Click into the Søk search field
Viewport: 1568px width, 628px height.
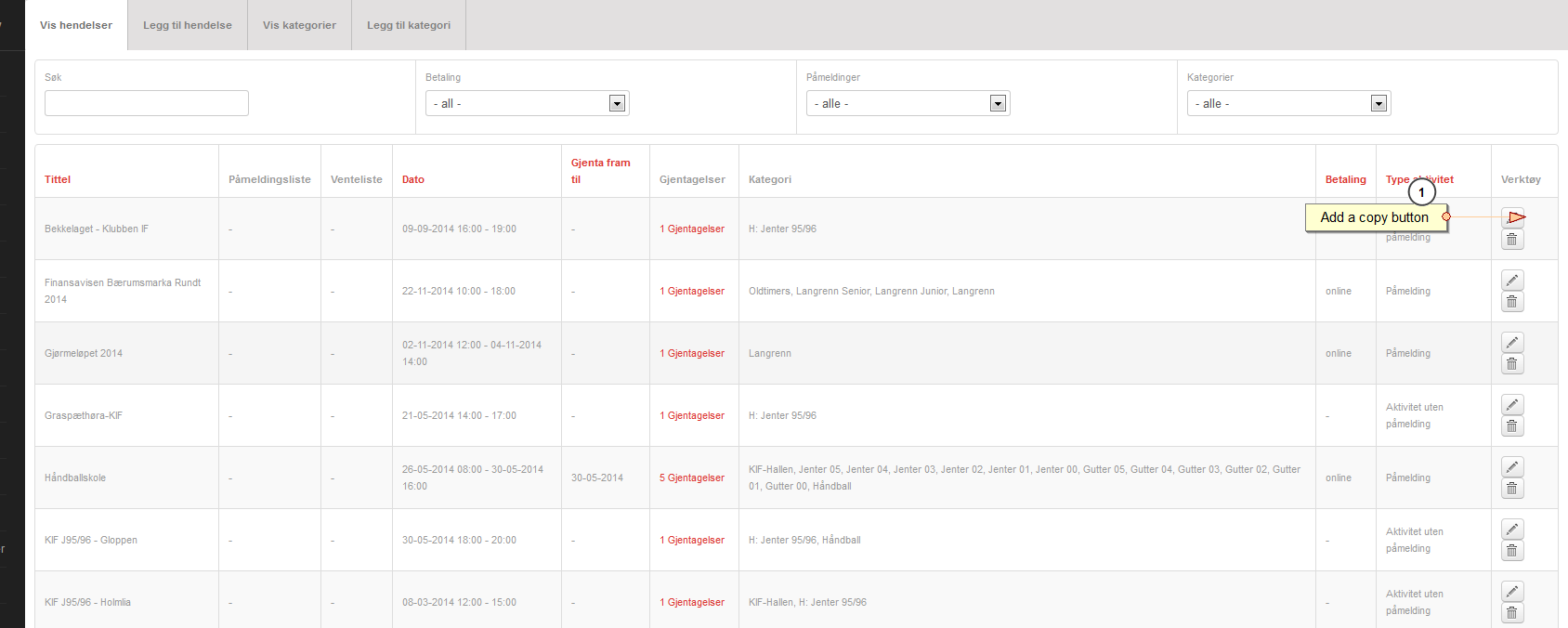click(147, 103)
